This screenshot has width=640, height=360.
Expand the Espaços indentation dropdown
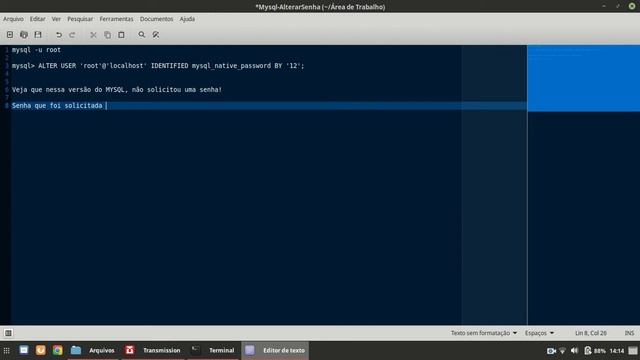pos(539,333)
